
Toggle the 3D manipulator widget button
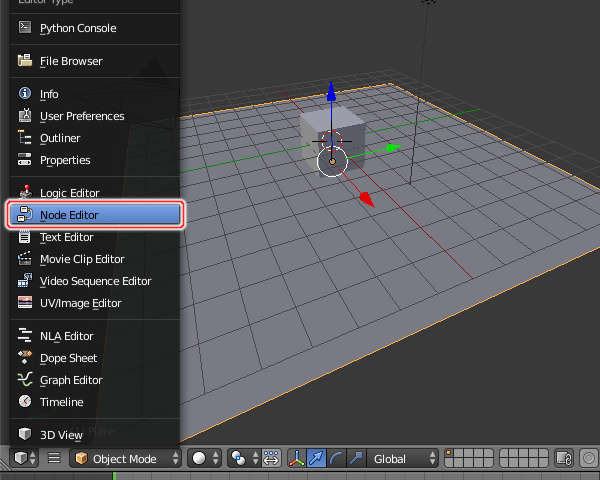tap(297, 459)
